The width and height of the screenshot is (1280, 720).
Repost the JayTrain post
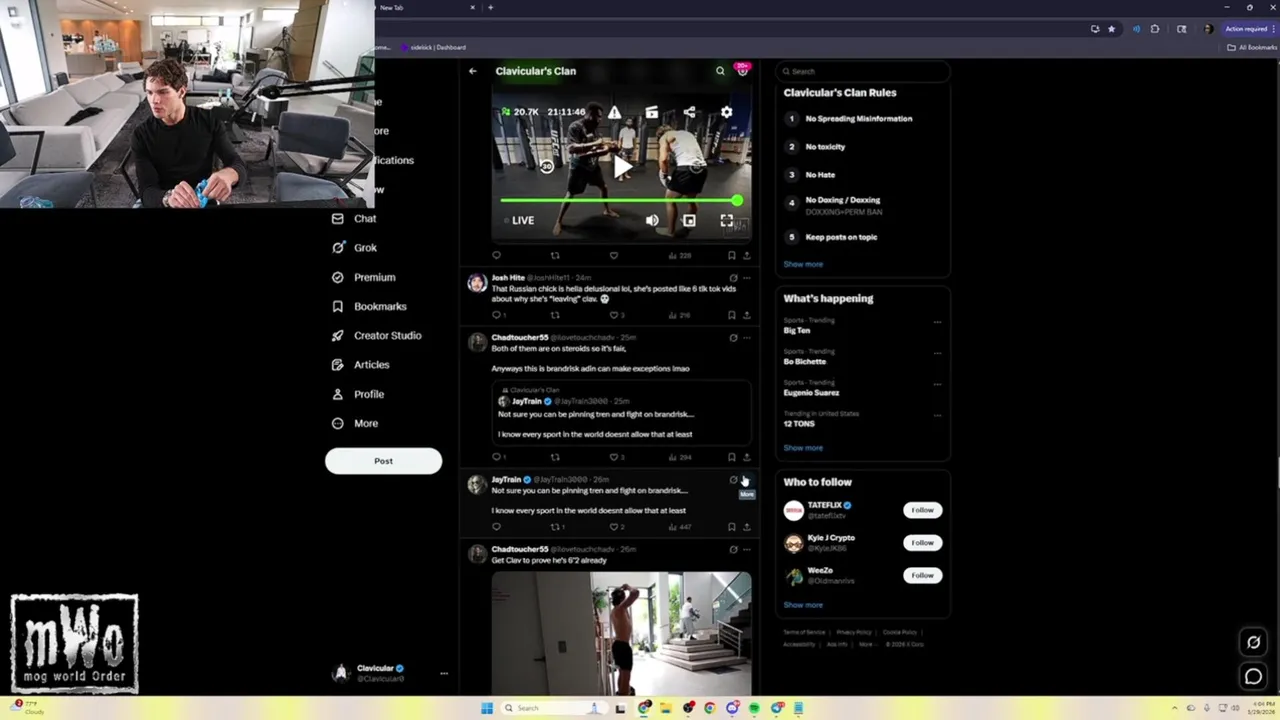555,527
